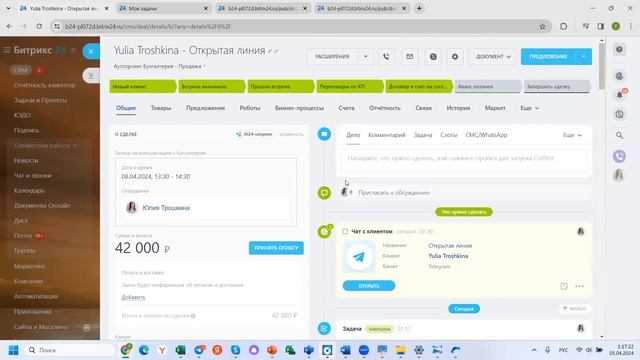This screenshot has height=360, width=640.
Task: Open Windows Start menu
Action: point(13,350)
